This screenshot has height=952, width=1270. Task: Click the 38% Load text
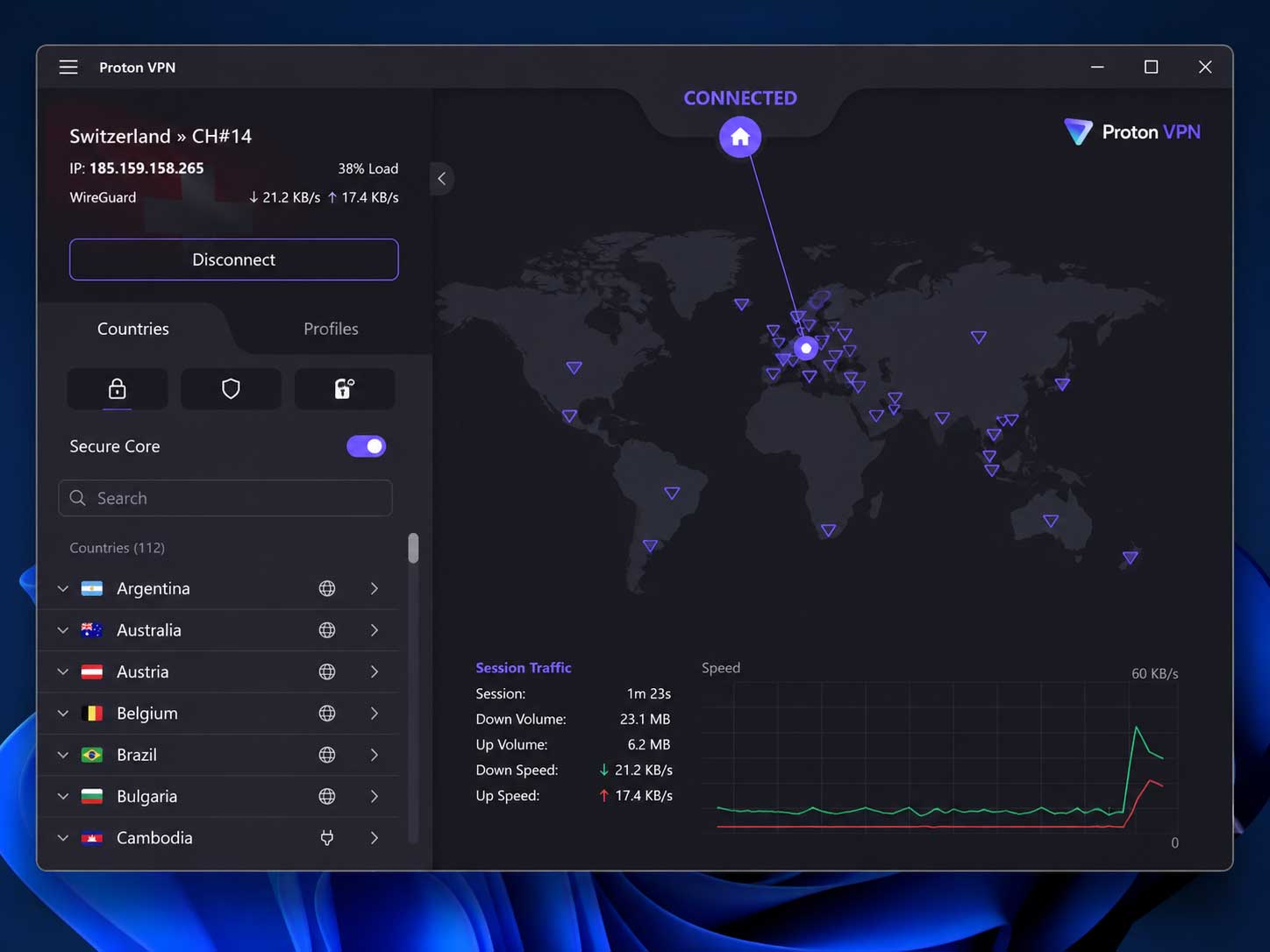point(368,168)
